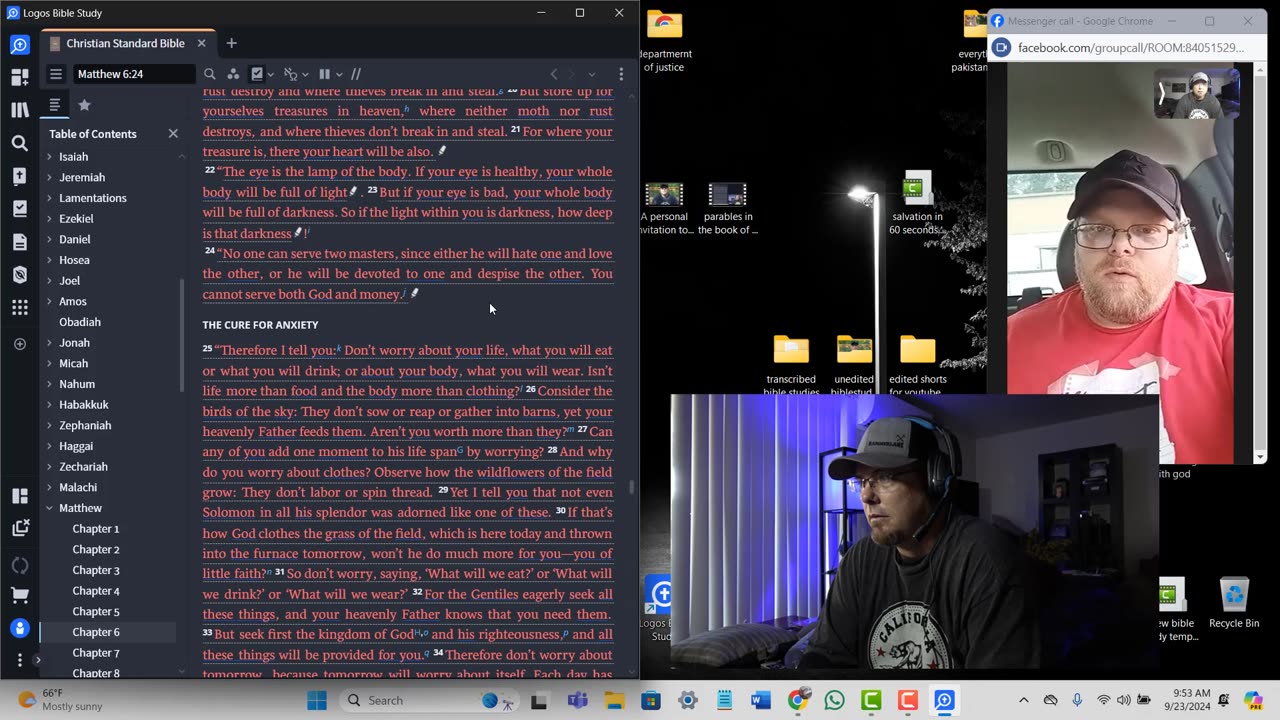1280x720 pixels.
Task: Click the note marker after verse 24
Action: click(414, 294)
